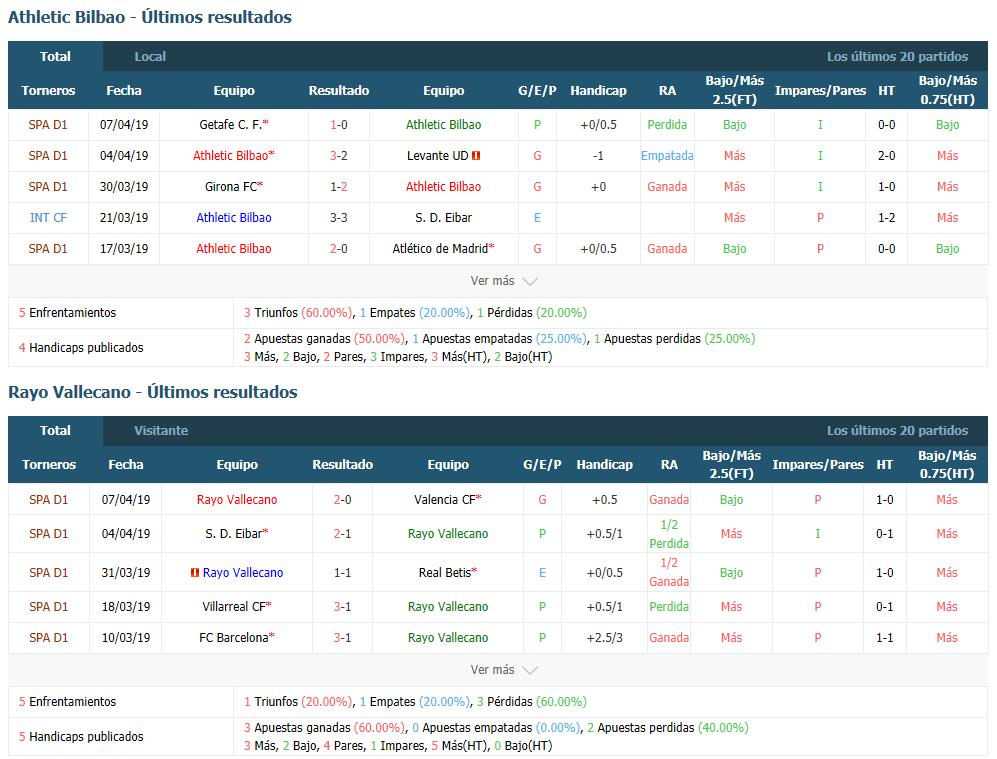Open Rayo Vallecano link in 07/04/19 row
Screen dimensions: 997x759
[x=237, y=500]
